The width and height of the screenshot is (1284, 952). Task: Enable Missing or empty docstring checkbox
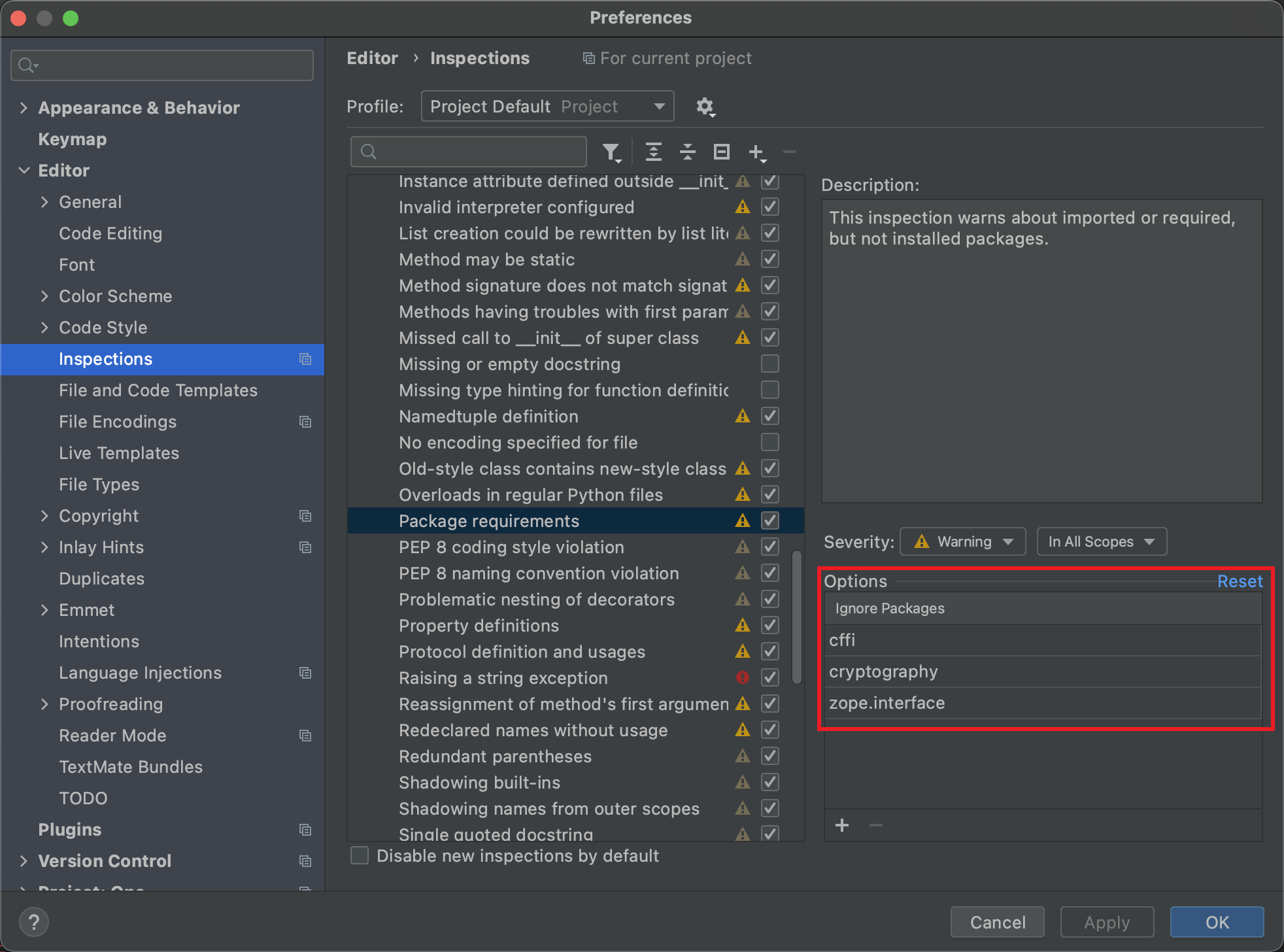(x=770, y=364)
